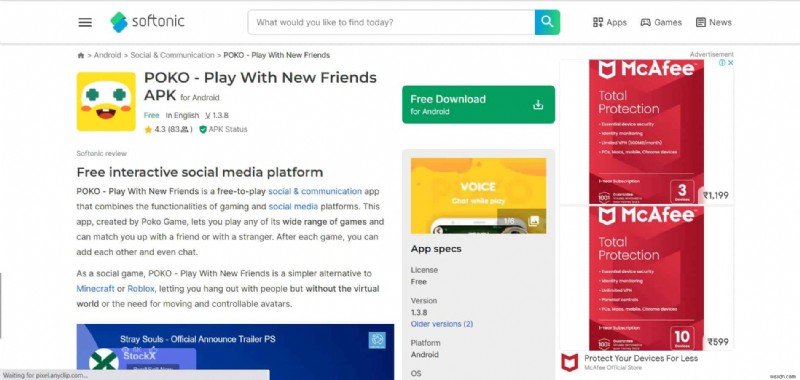Click the APK Status label
The width and height of the screenshot is (800, 380).
[x=228, y=130]
